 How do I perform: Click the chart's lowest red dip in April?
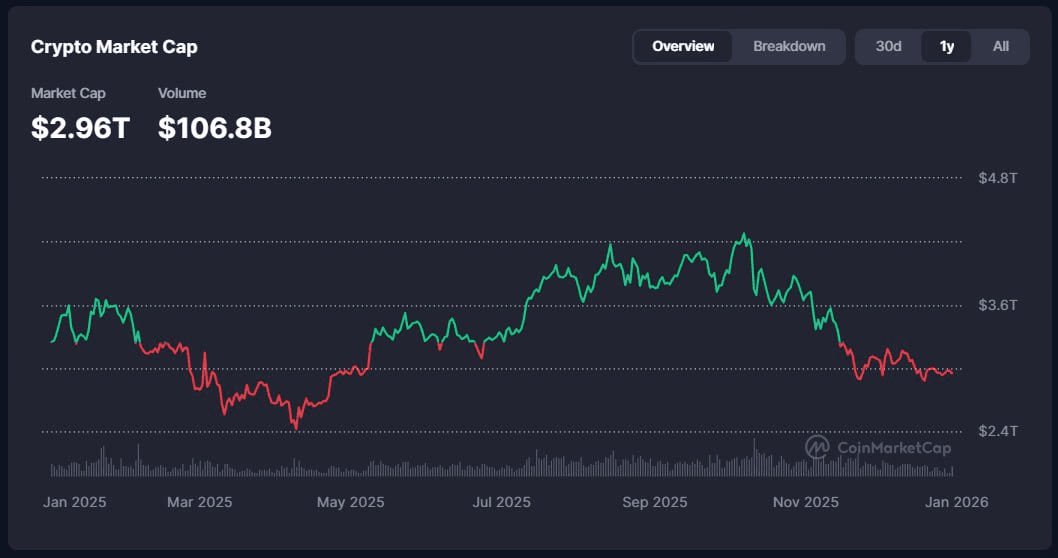(295, 428)
